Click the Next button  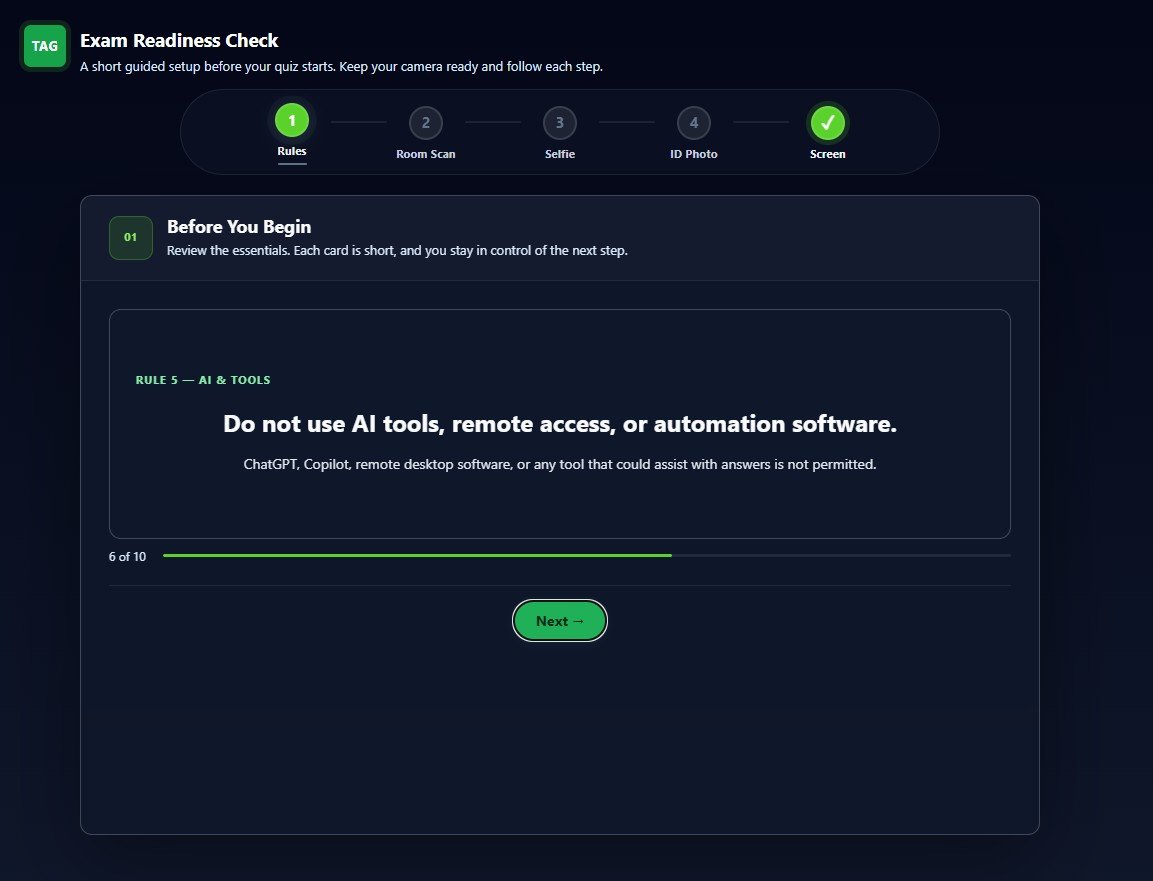coord(560,621)
